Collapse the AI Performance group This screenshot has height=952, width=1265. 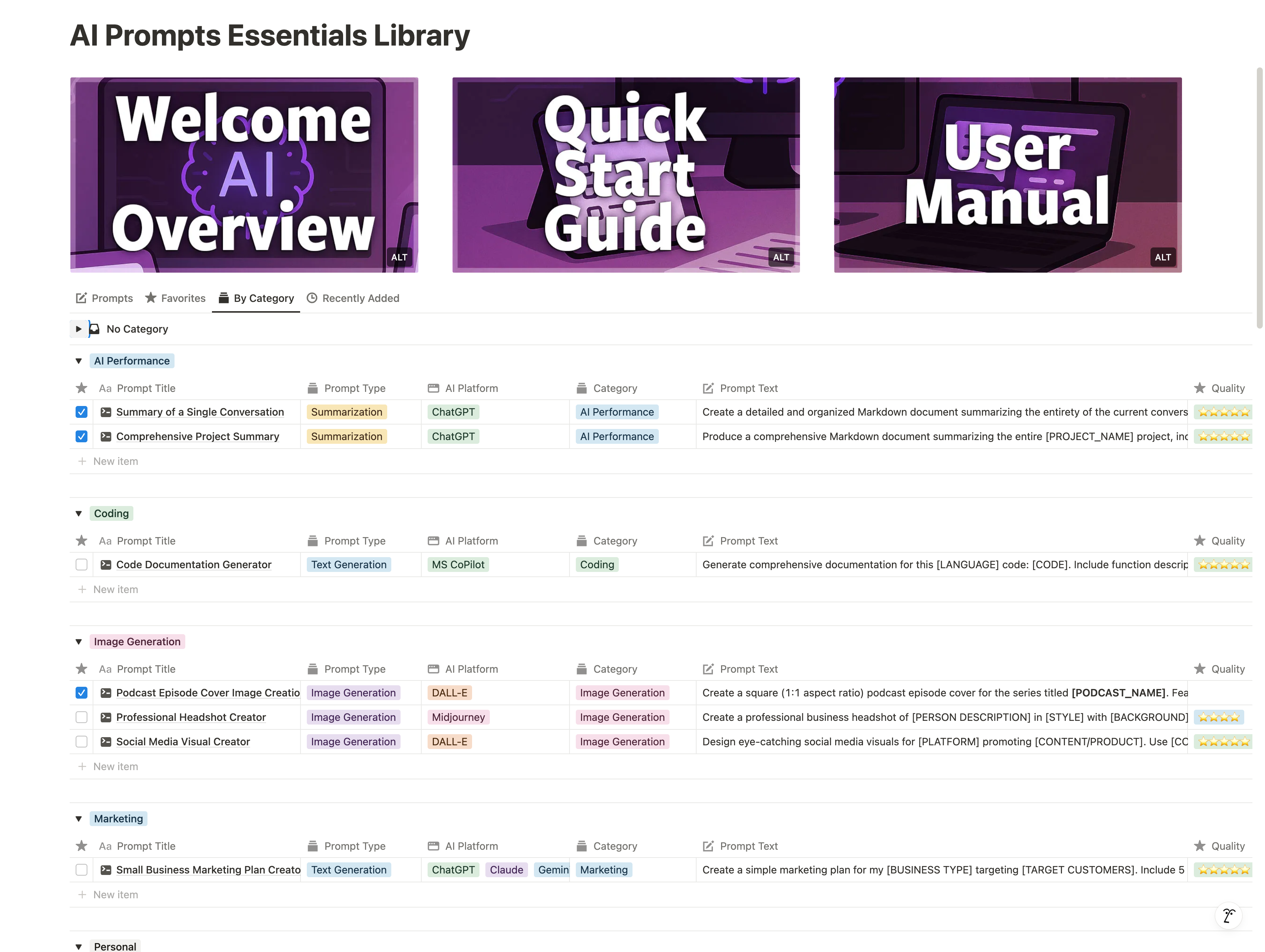(x=79, y=361)
